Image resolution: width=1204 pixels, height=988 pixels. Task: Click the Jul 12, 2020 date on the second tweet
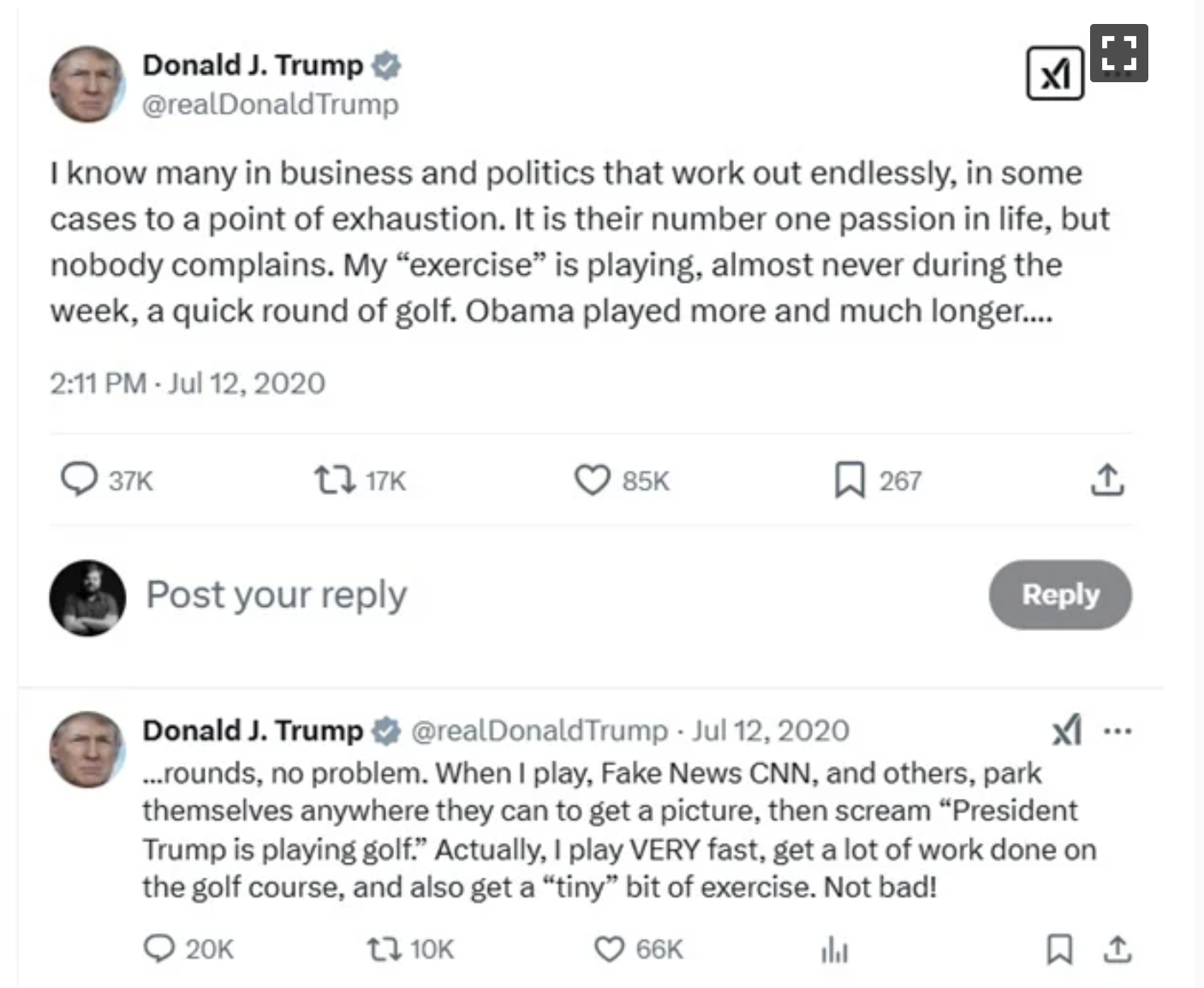pyautogui.click(x=771, y=730)
